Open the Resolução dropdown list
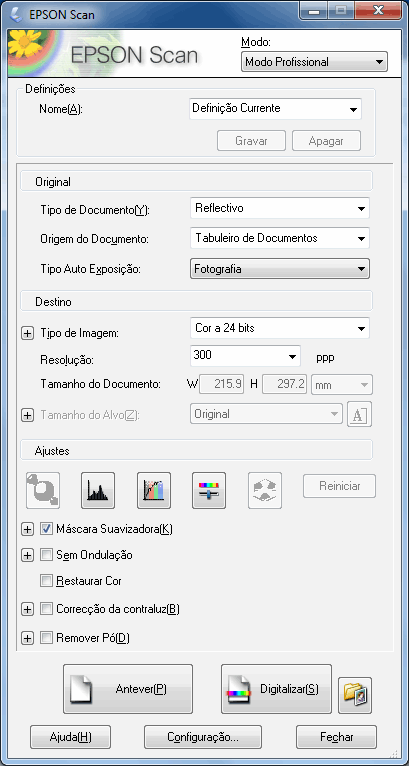Image resolution: width=409 pixels, height=766 pixels. coord(245,356)
